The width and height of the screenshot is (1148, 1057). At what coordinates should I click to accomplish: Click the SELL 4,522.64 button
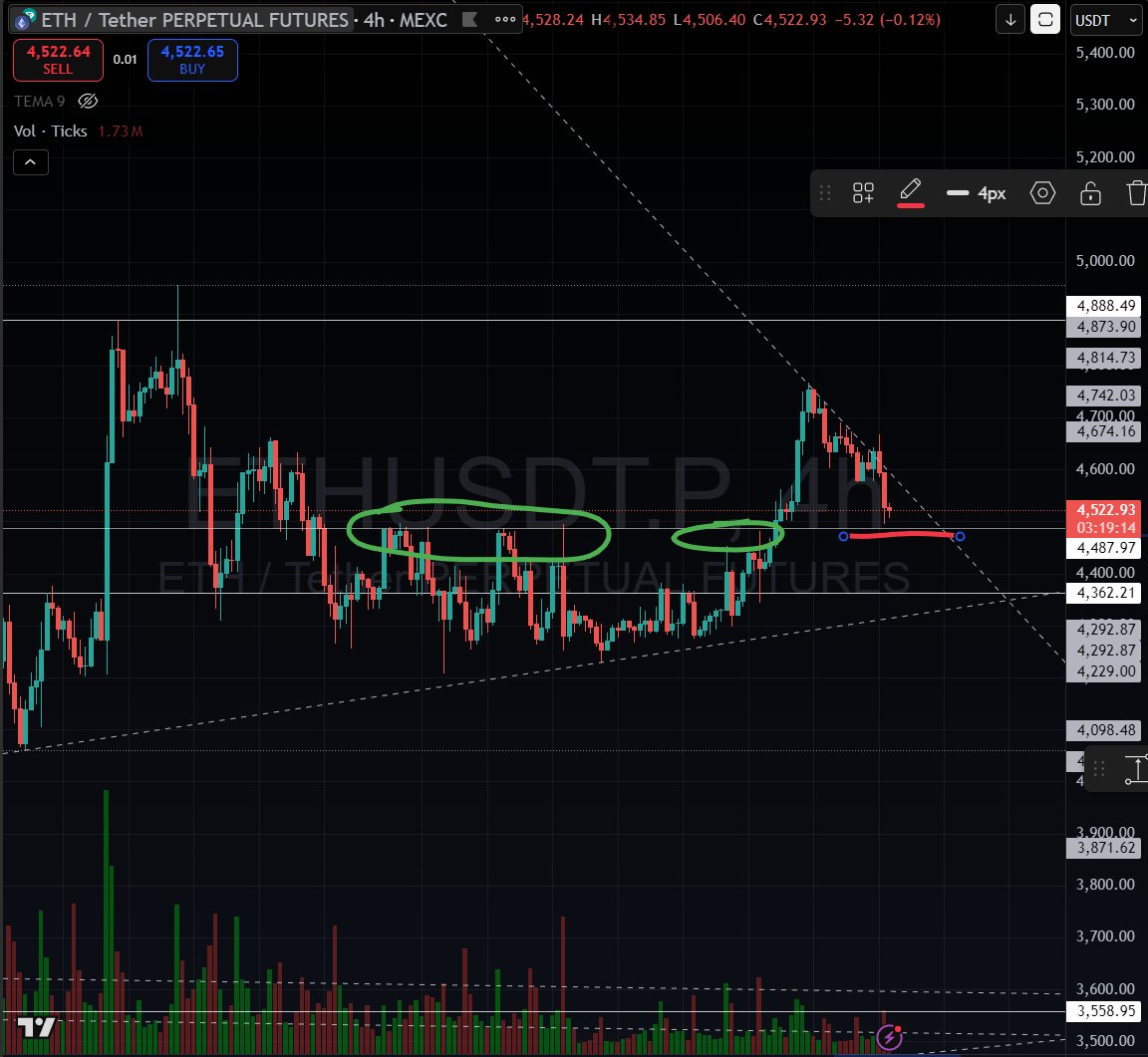pyautogui.click(x=58, y=60)
